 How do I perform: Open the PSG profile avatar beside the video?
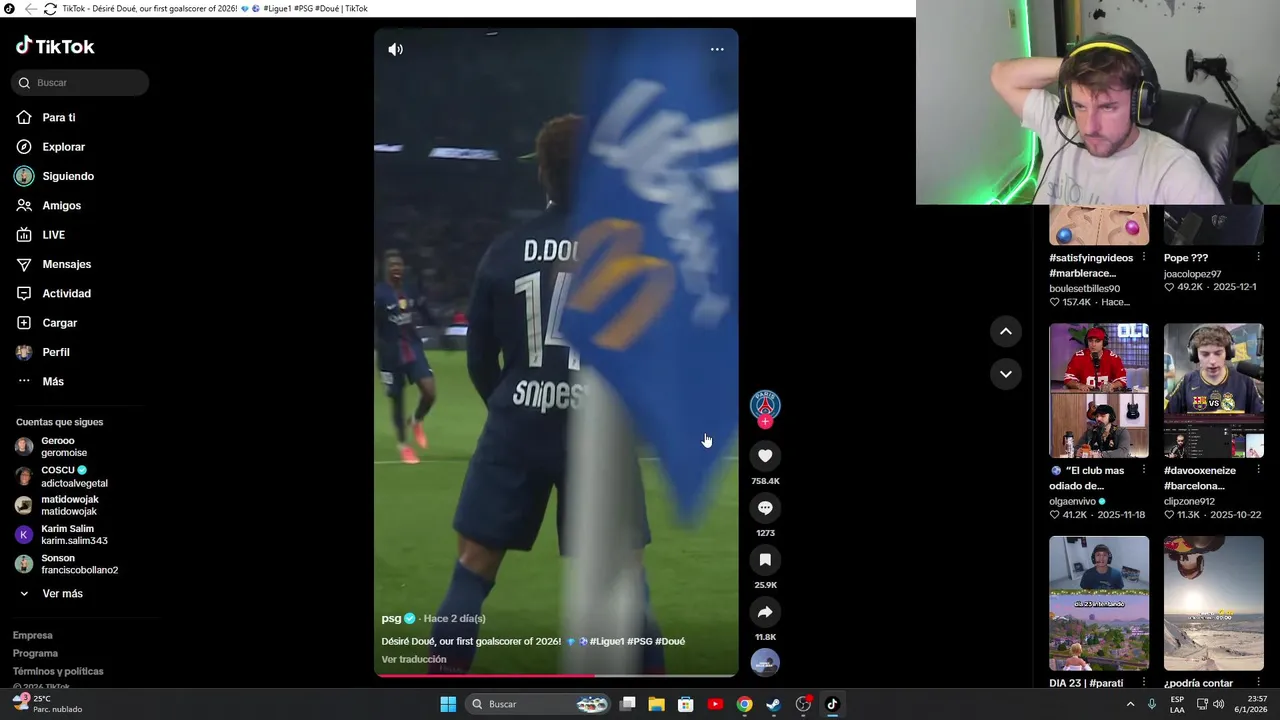pyautogui.click(x=765, y=404)
